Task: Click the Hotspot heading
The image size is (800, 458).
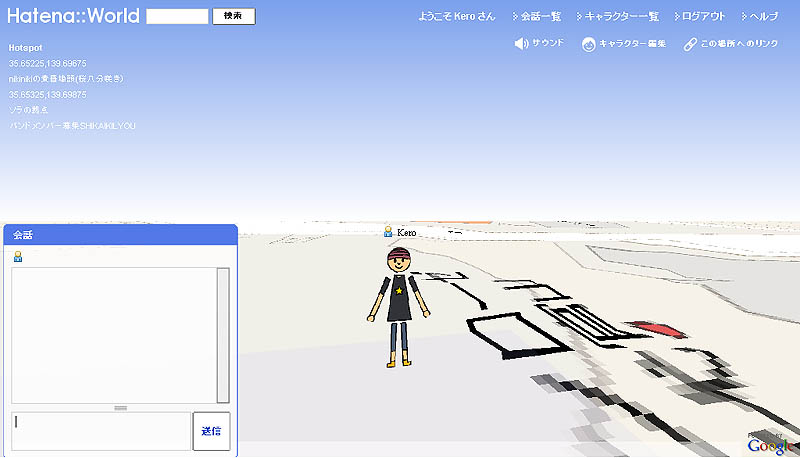Action: click(26, 48)
